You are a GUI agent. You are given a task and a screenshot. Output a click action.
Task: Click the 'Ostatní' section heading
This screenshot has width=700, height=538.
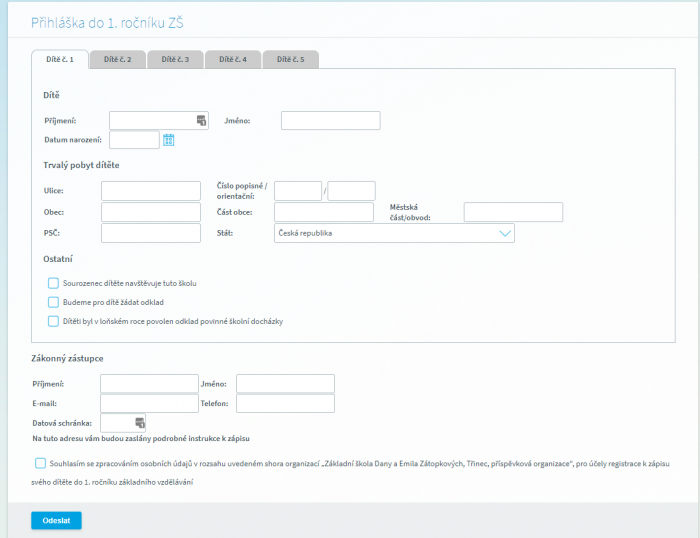click(x=58, y=259)
